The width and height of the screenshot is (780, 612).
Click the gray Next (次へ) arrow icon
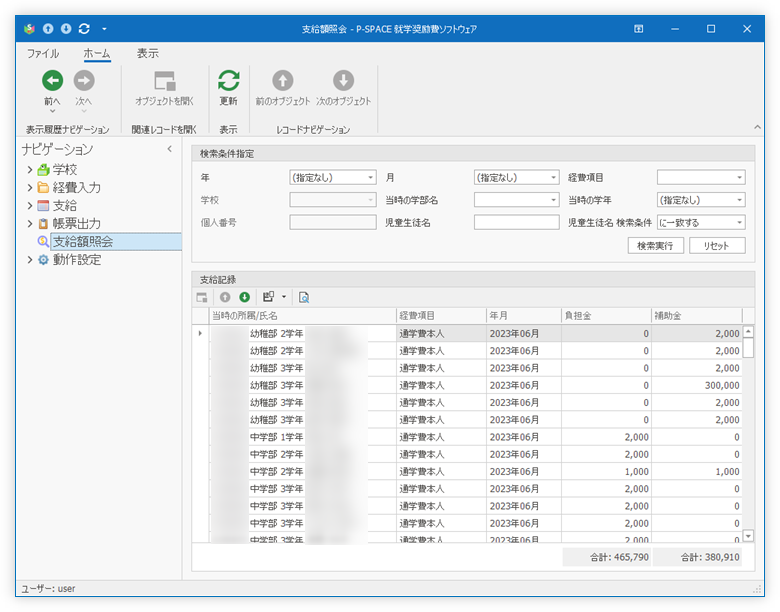click(84, 81)
